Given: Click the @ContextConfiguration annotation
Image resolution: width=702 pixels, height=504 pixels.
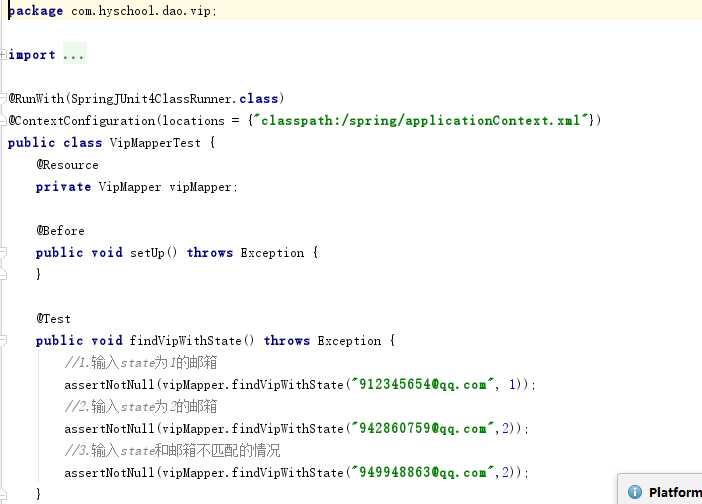Looking at the screenshot, I should coord(81,120).
